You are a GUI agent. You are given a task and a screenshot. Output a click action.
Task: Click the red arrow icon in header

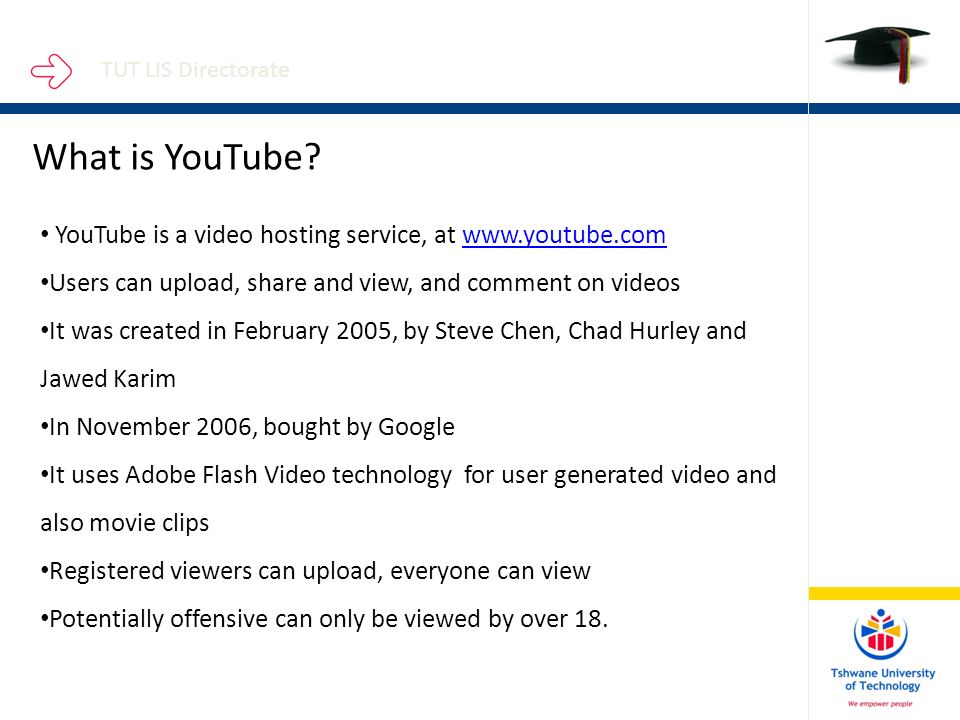click(x=51, y=71)
